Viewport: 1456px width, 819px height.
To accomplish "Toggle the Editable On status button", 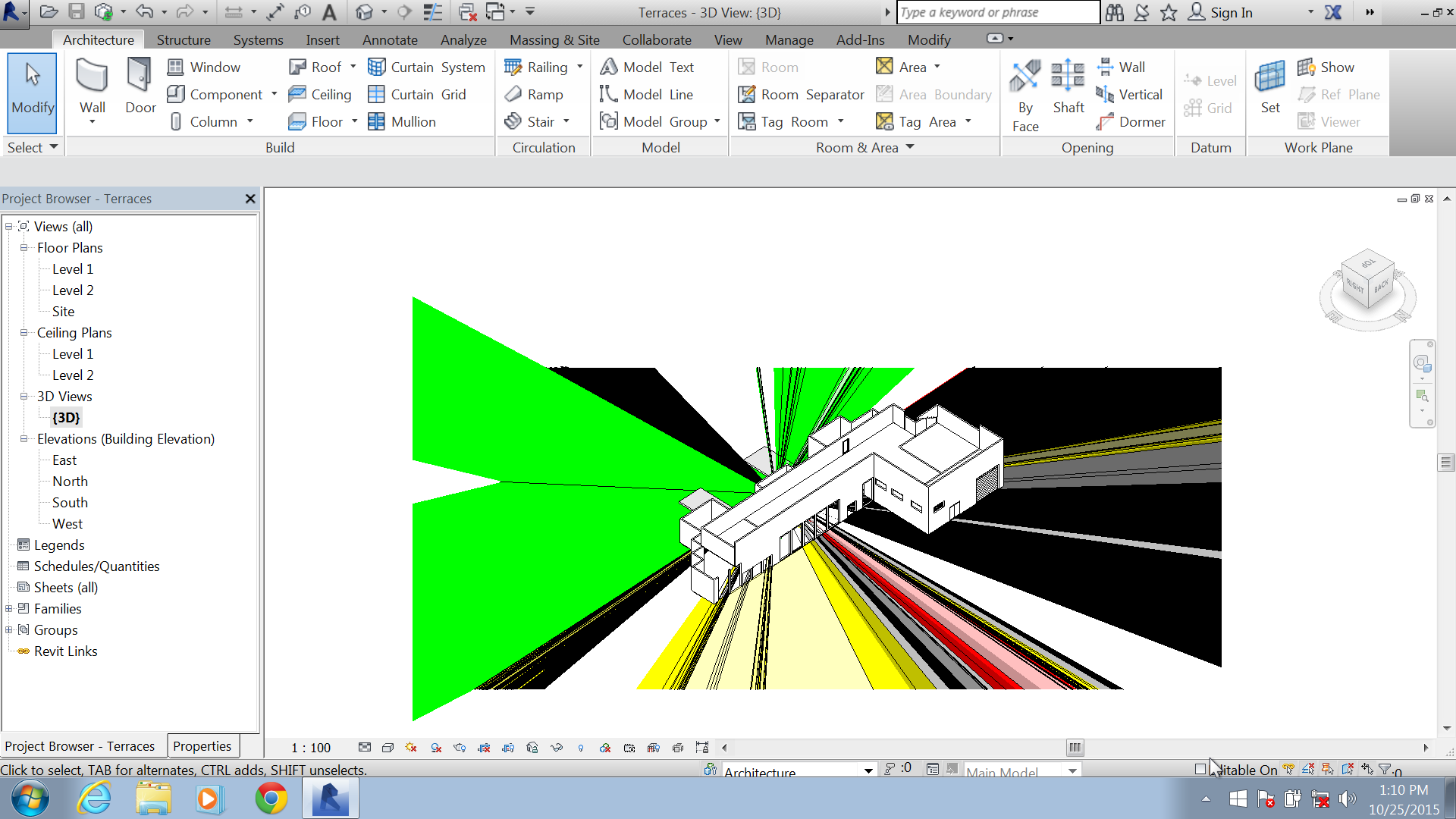I will pyautogui.click(x=1200, y=768).
